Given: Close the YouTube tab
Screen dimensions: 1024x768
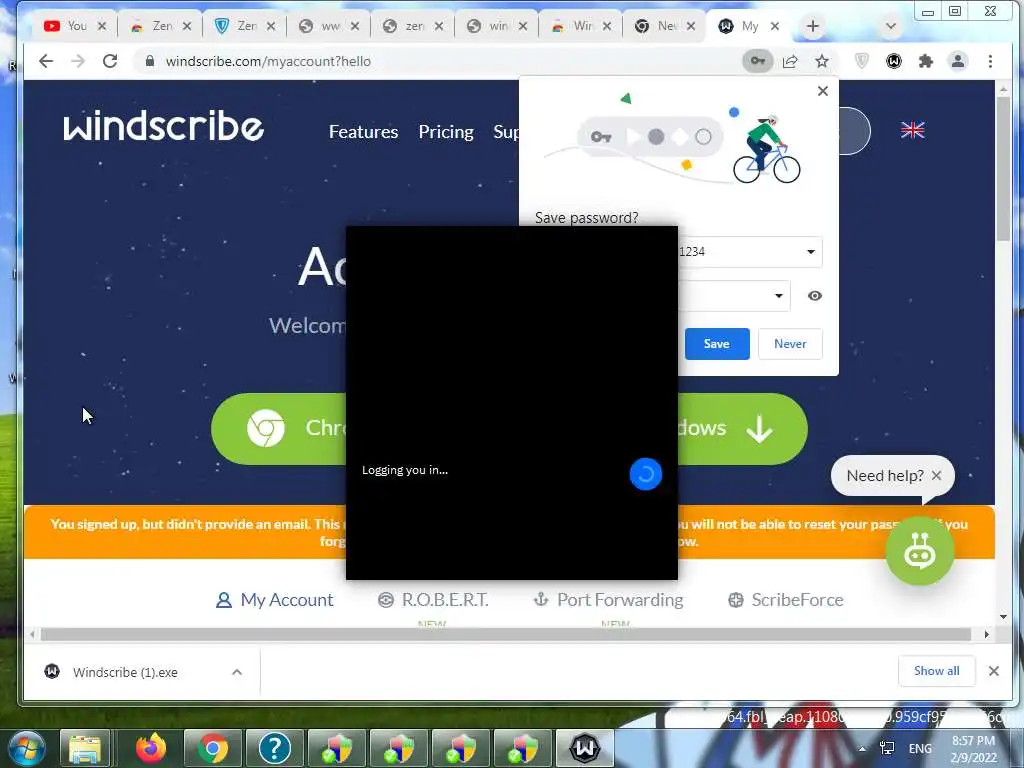Looking at the screenshot, I should point(102,26).
